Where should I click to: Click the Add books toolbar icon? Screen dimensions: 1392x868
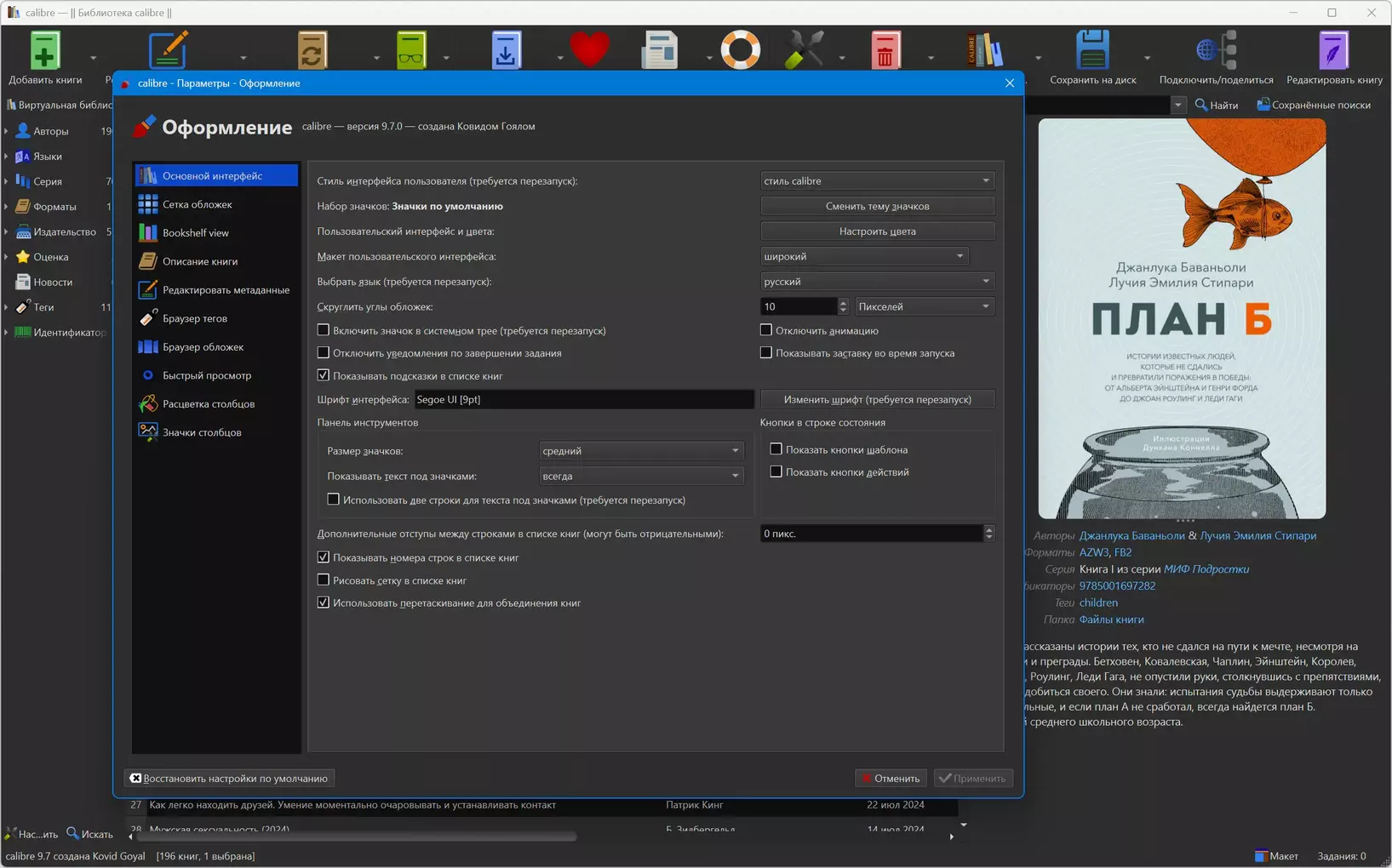pyautogui.click(x=44, y=51)
